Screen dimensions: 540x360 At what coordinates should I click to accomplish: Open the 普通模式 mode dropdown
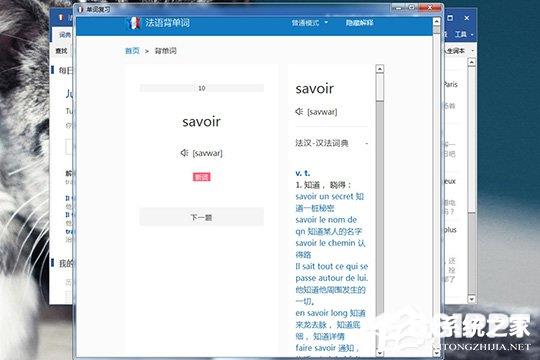(309, 23)
